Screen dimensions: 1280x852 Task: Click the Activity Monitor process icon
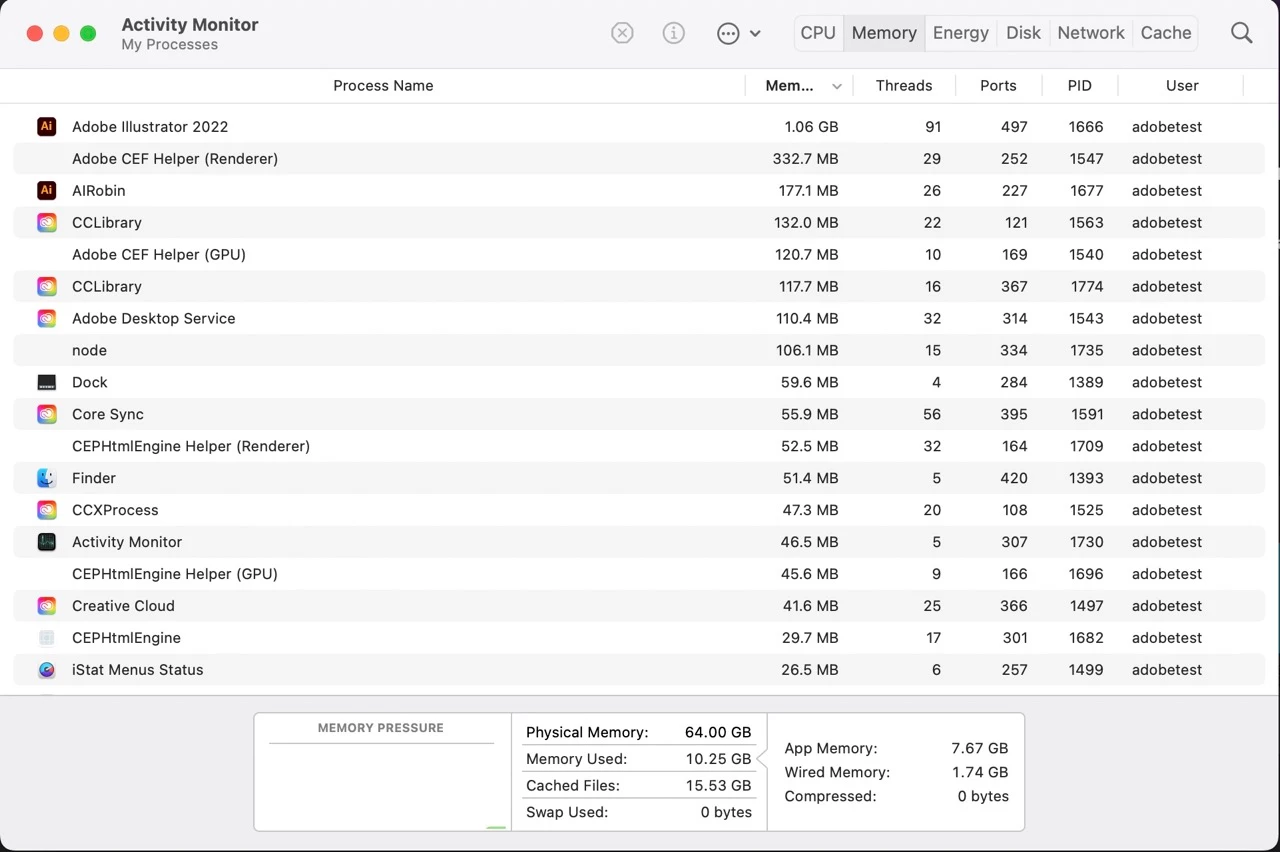click(47, 543)
